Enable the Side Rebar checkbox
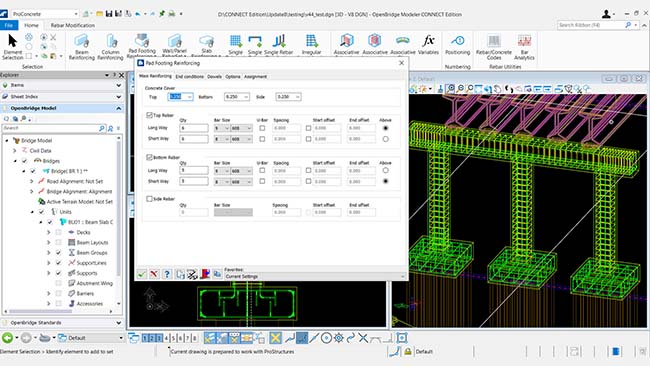The height and width of the screenshot is (366, 650). point(149,199)
